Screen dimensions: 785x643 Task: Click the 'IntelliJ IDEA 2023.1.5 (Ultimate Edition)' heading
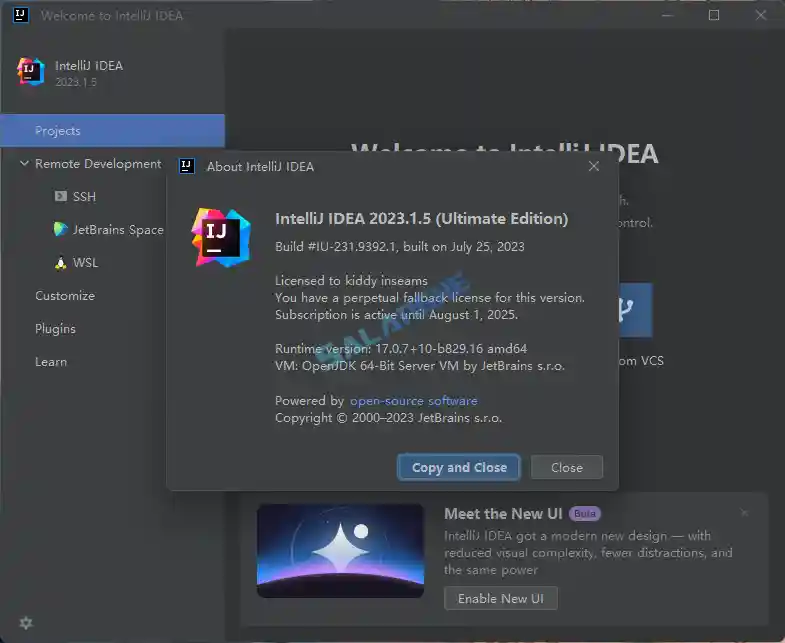pyautogui.click(x=422, y=219)
